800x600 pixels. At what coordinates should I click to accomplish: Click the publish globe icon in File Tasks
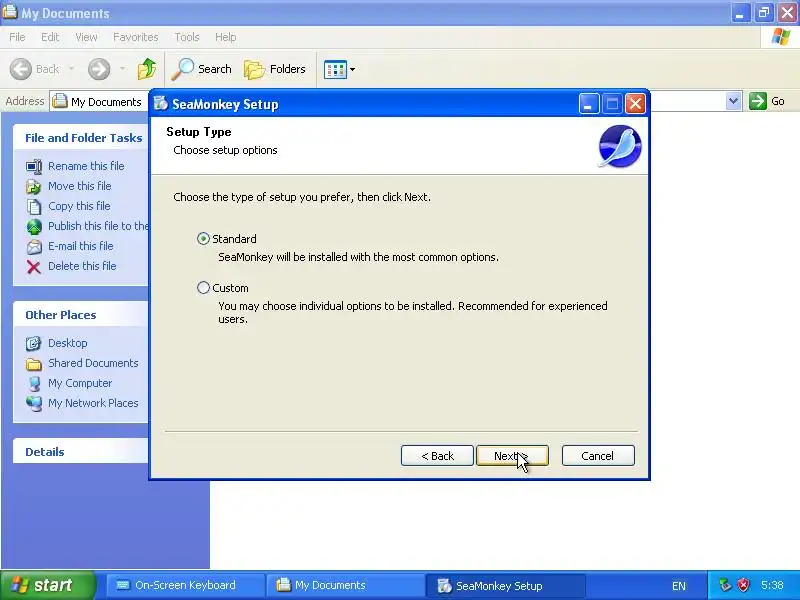point(34,226)
